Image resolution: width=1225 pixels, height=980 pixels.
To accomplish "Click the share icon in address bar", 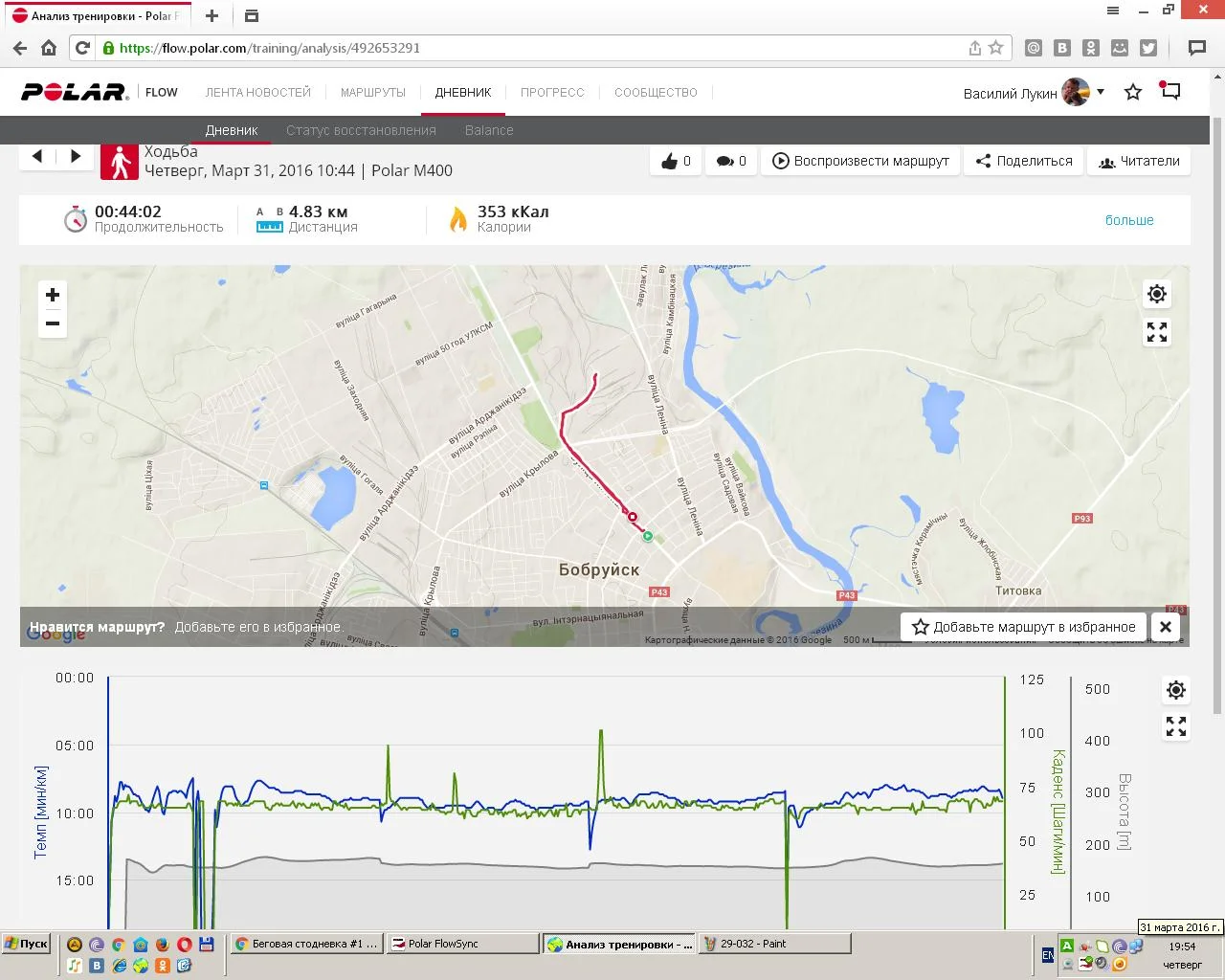I will point(975,48).
